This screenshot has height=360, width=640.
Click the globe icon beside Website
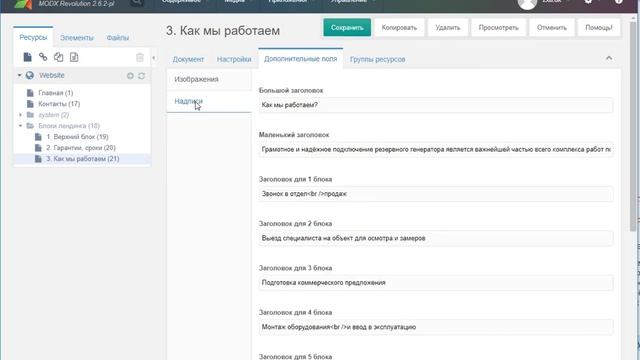tap(29, 75)
